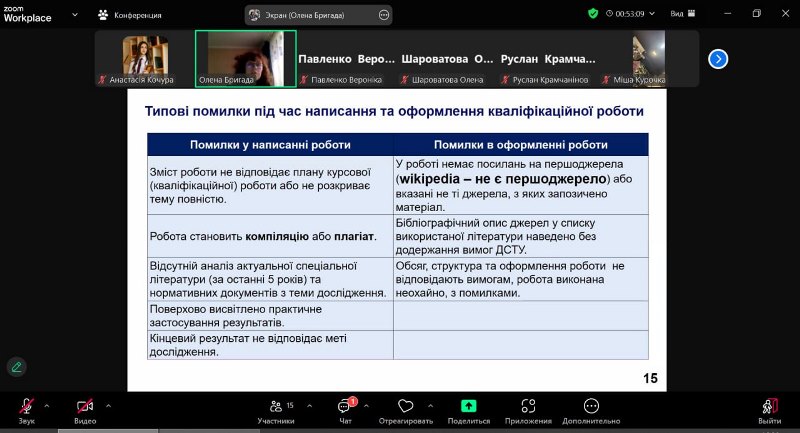Select Шароватова Олена participant tile
The height and width of the screenshot is (433, 800).
(x=447, y=59)
